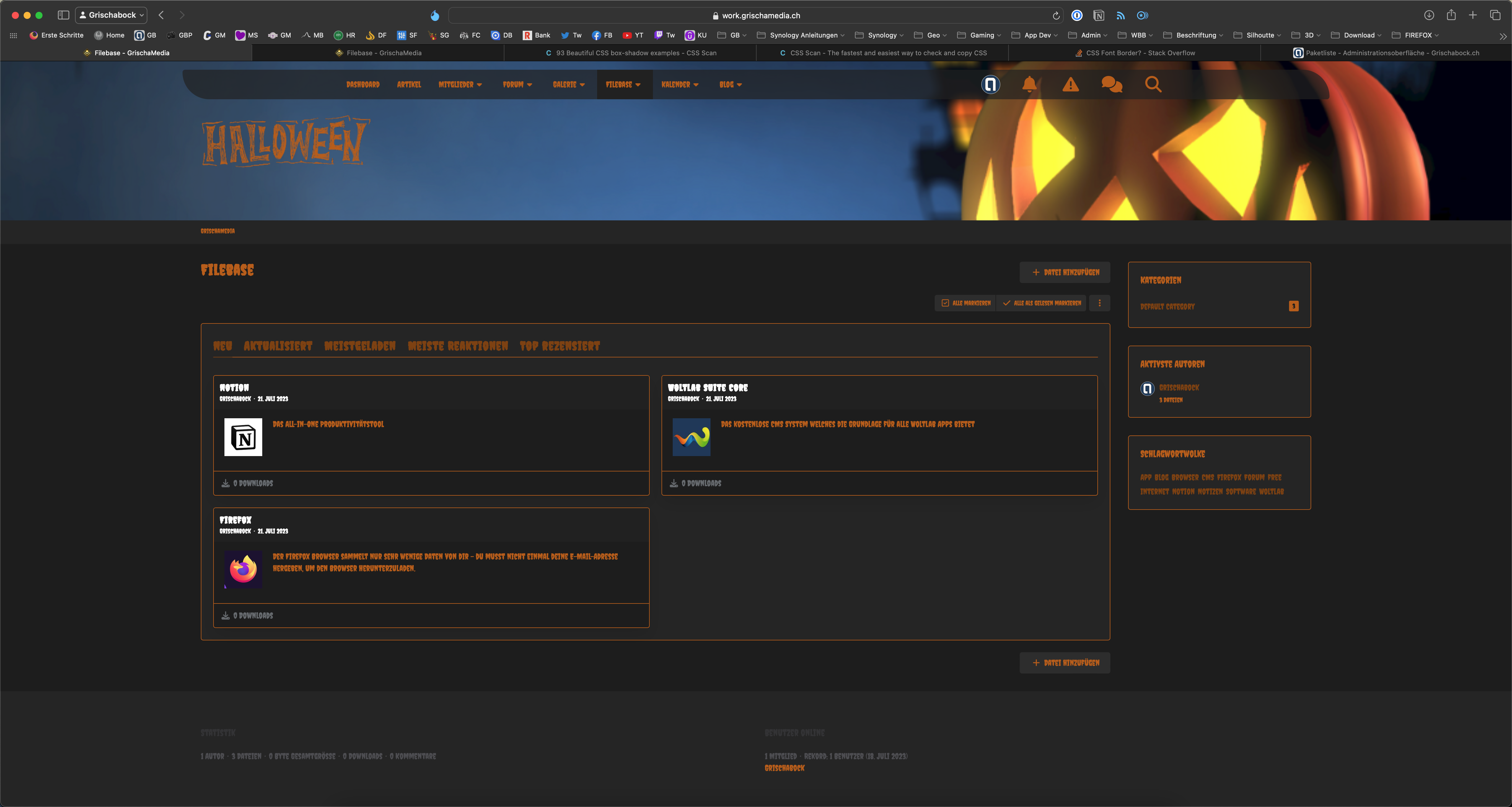Open the three-dot more options button
Viewport: 1512px width, 807px height.
click(1099, 303)
